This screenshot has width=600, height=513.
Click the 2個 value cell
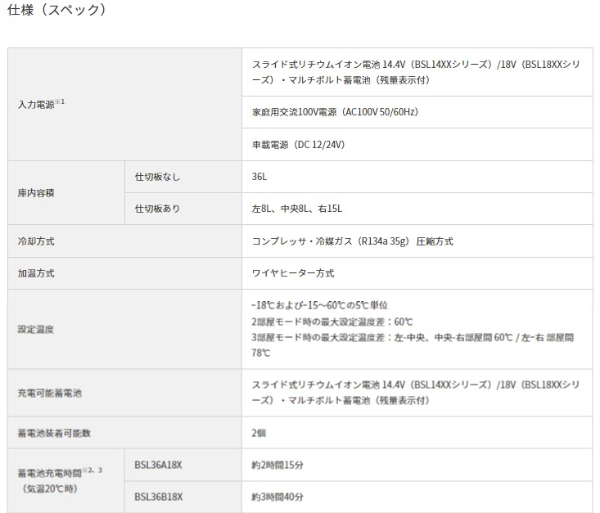(417, 433)
